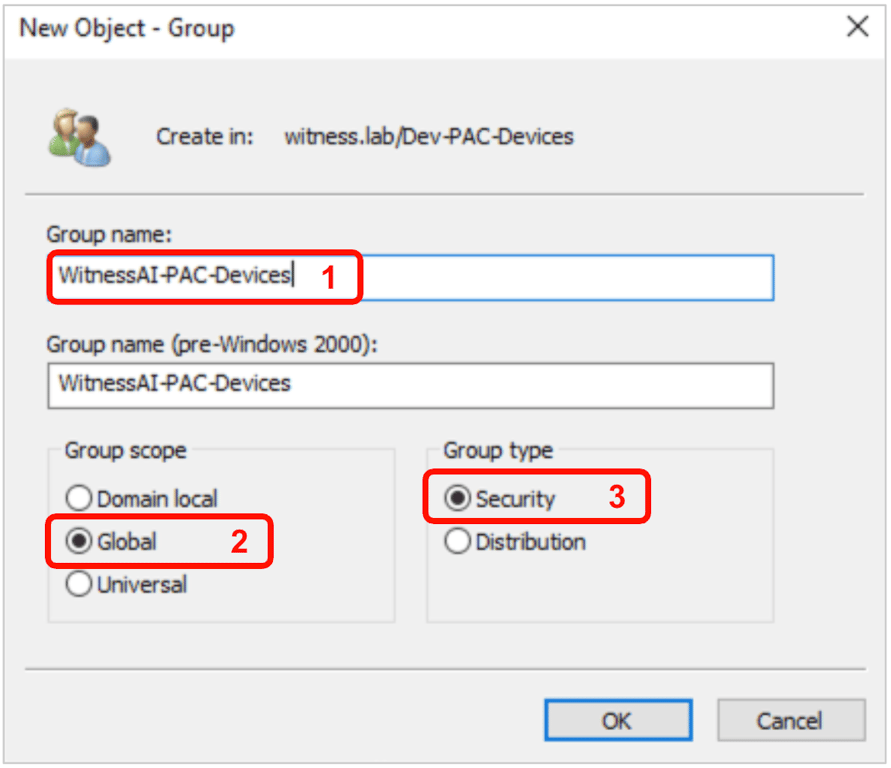Click the 'Group type' section heading
Image resolution: width=891 pixels, height=768 pixels.
pos(498,451)
